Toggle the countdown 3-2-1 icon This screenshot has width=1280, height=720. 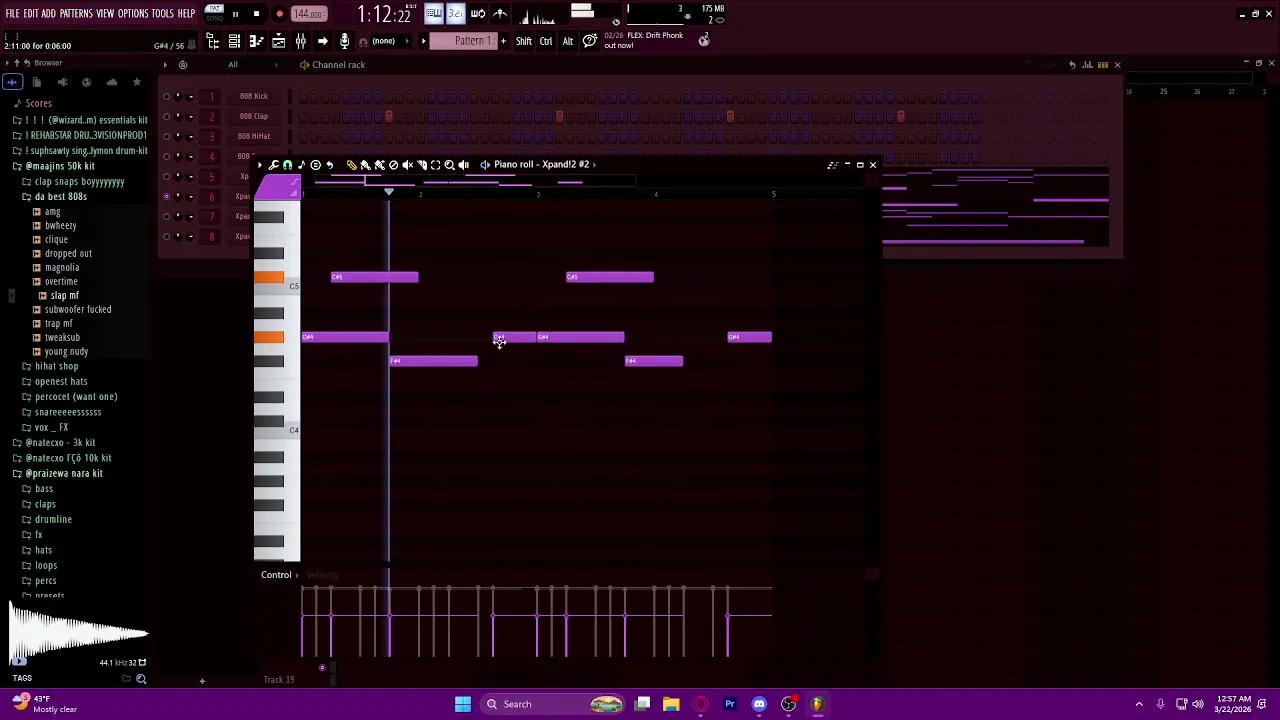point(455,14)
